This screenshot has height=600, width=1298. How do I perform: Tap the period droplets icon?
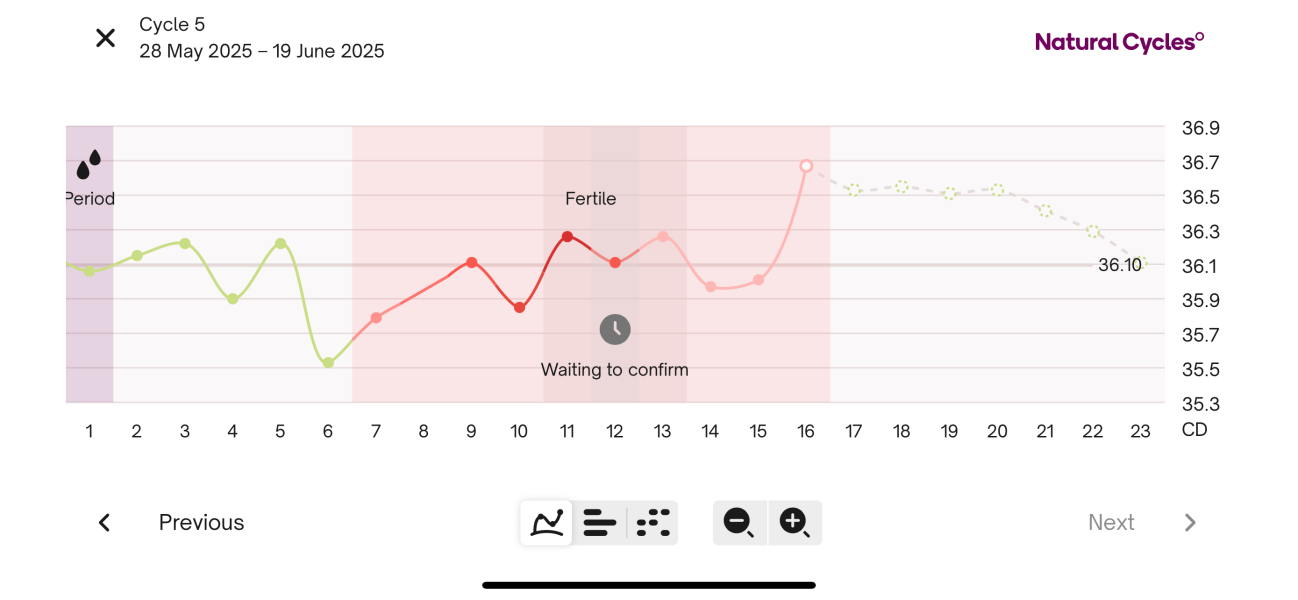tap(89, 162)
